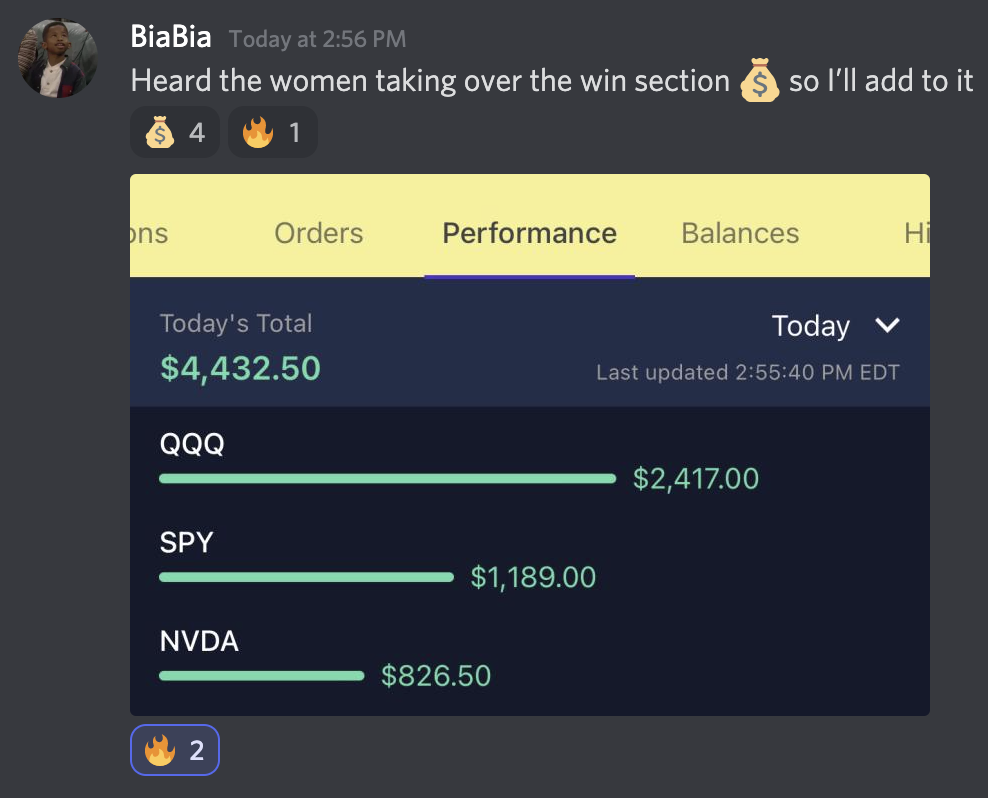The image size is (988, 798).
Task: Select the Performance tab
Action: coord(529,233)
